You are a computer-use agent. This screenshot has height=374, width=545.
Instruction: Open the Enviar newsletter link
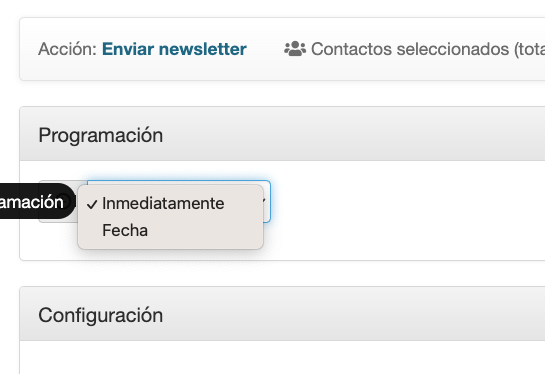pos(174,49)
